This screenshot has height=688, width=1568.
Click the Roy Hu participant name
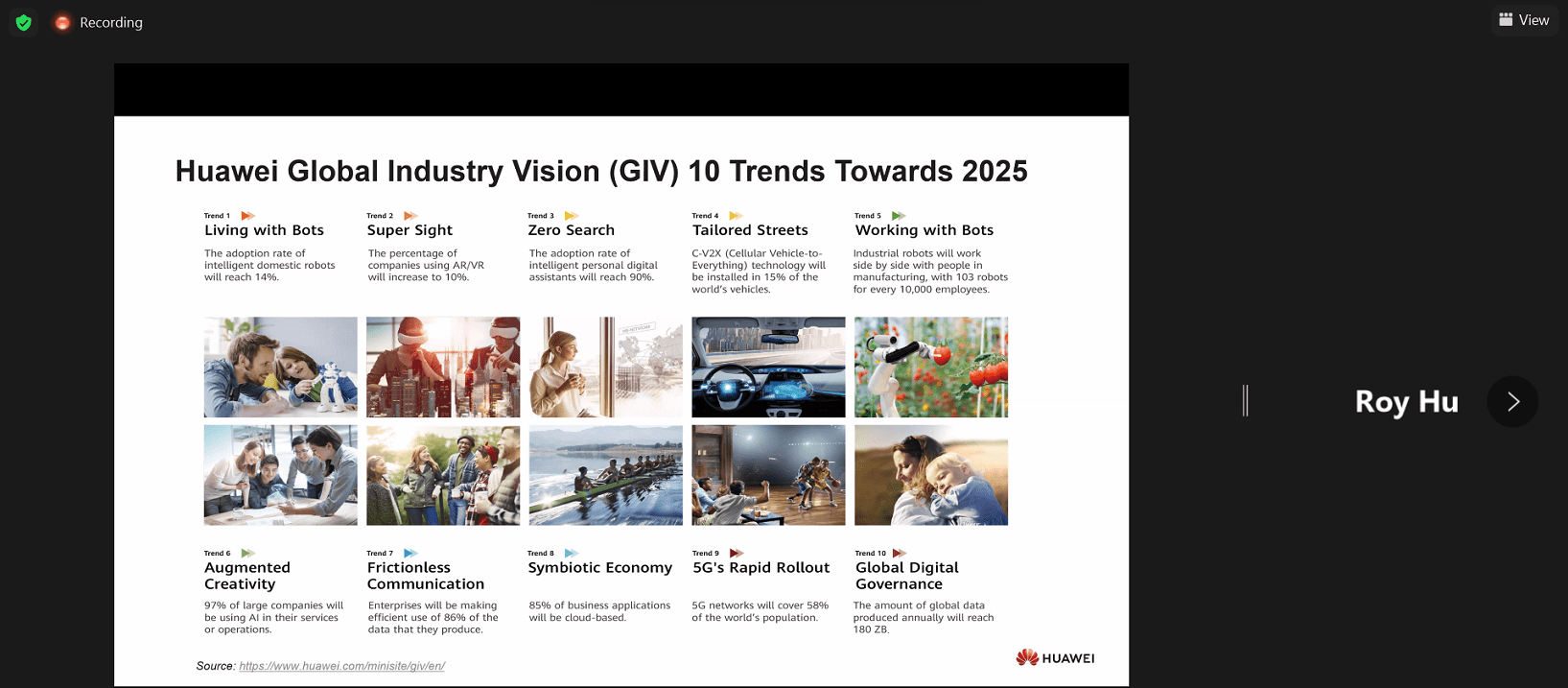[x=1406, y=401]
